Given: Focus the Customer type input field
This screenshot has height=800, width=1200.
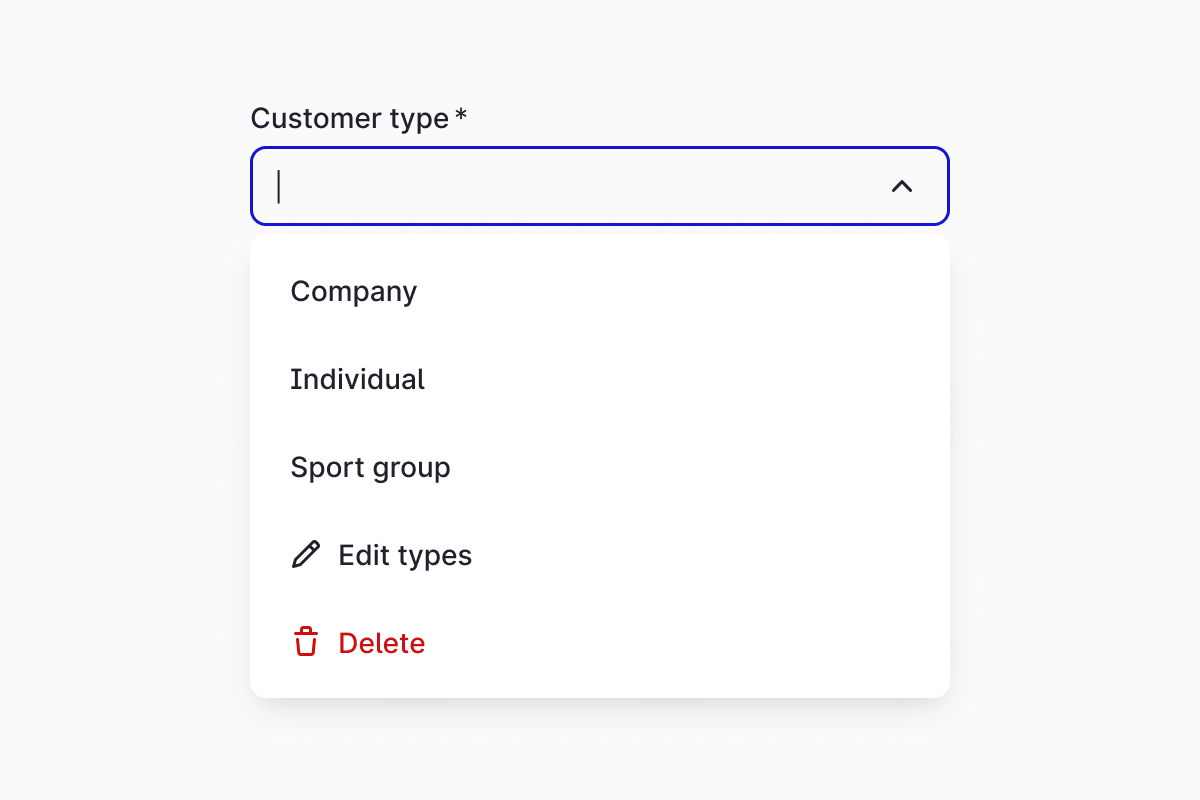Looking at the screenshot, I should point(580,186).
